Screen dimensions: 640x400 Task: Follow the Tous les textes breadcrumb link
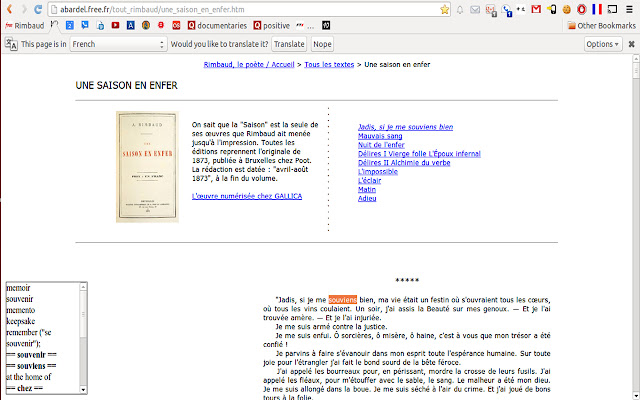(329, 64)
